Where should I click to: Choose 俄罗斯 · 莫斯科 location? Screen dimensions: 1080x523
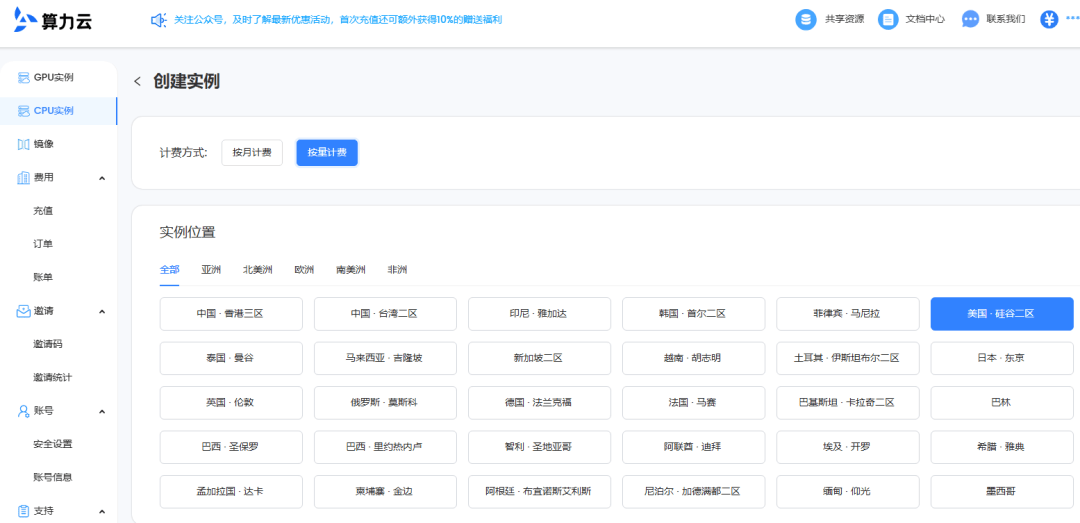coord(385,402)
